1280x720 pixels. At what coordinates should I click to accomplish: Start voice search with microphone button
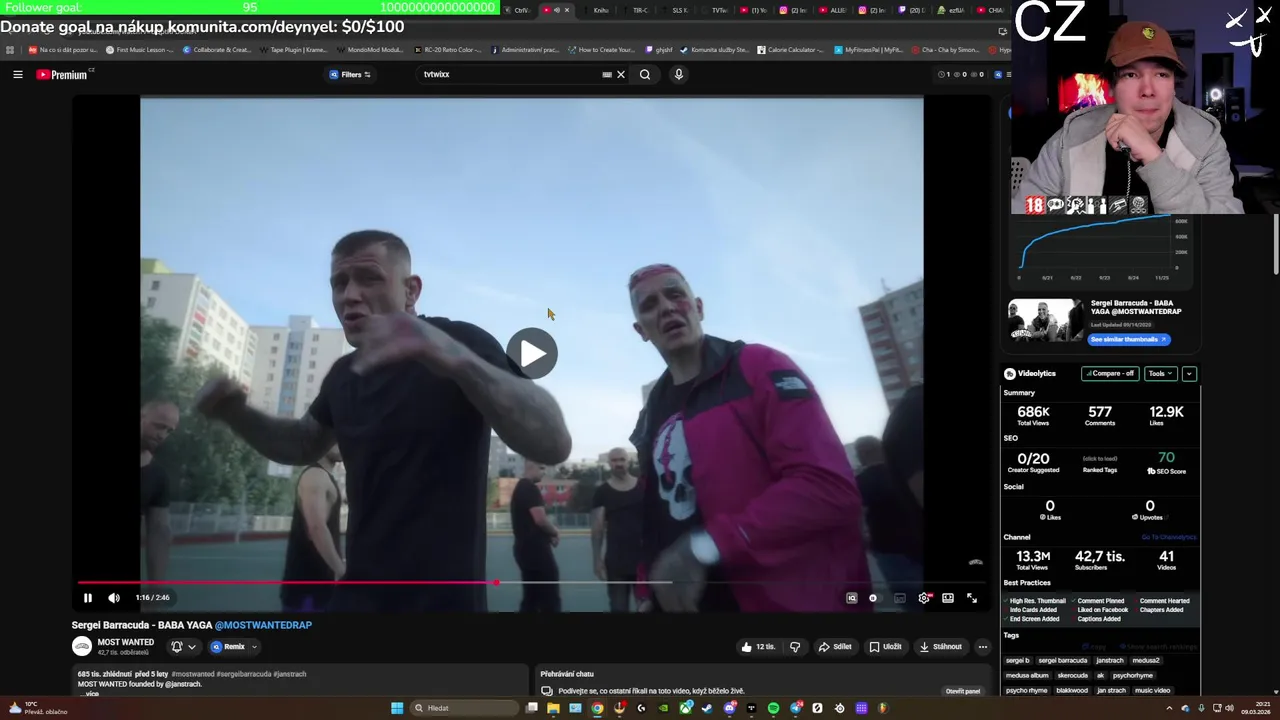[x=679, y=74]
